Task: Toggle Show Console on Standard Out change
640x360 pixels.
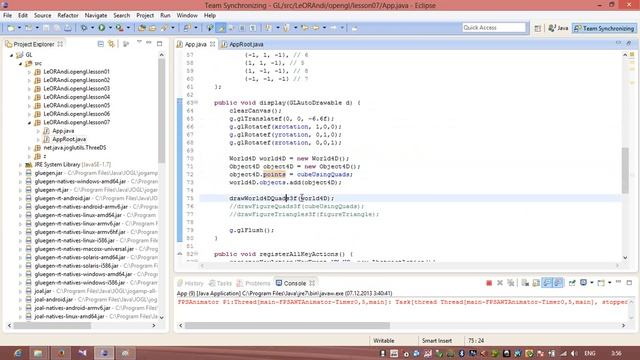Action: (547, 283)
